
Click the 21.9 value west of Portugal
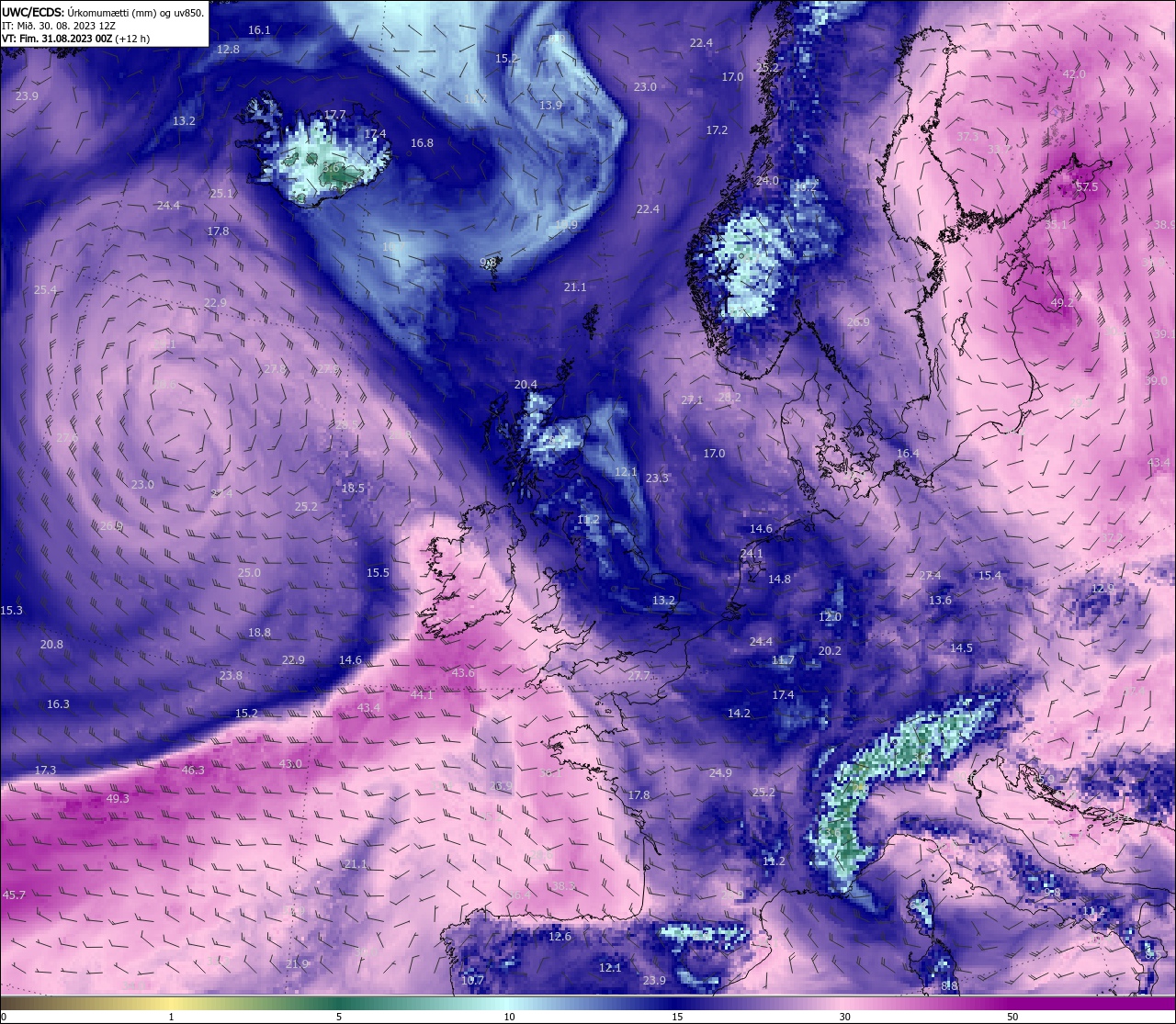(x=297, y=964)
